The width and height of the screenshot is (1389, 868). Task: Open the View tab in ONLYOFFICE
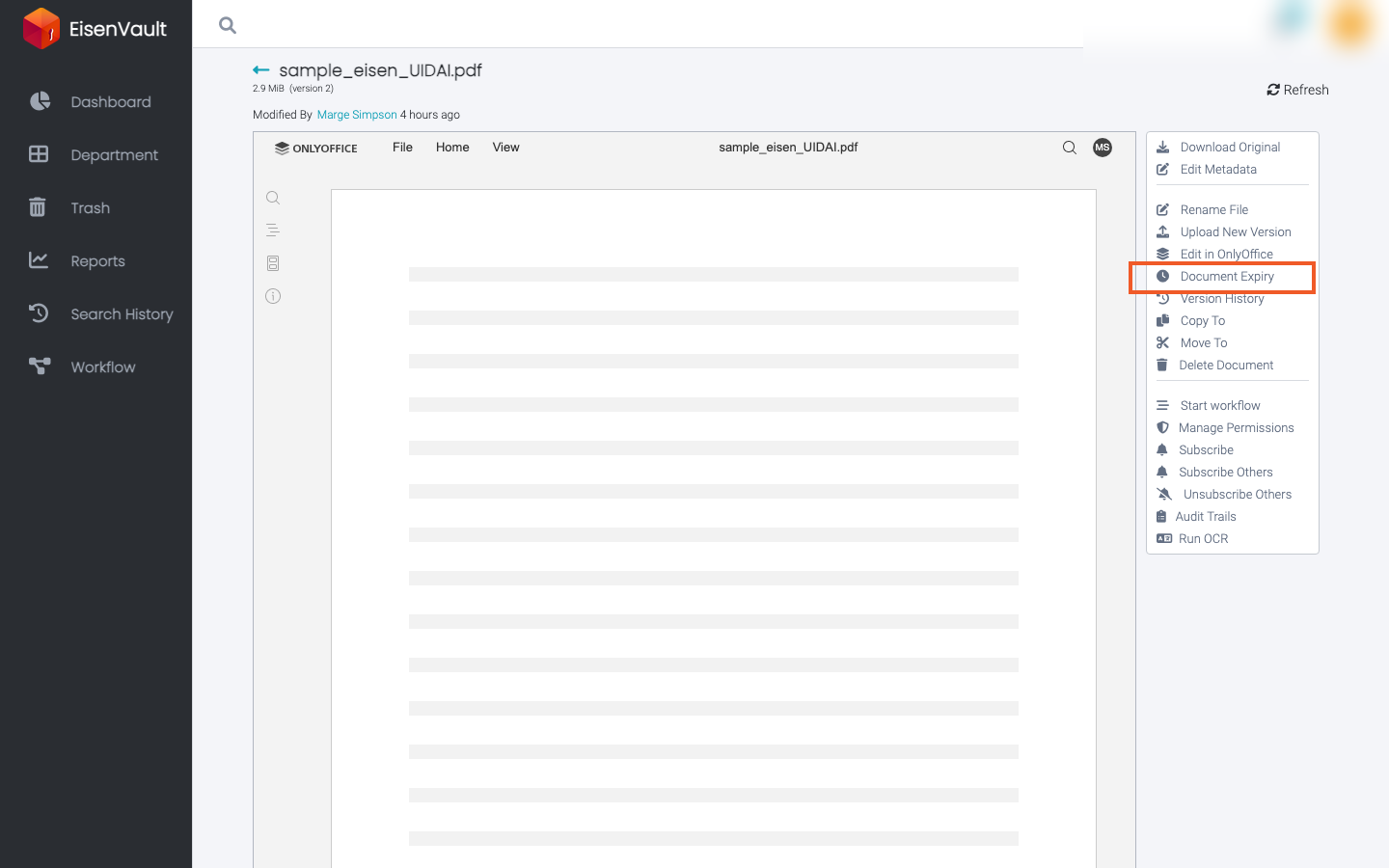coord(506,148)
